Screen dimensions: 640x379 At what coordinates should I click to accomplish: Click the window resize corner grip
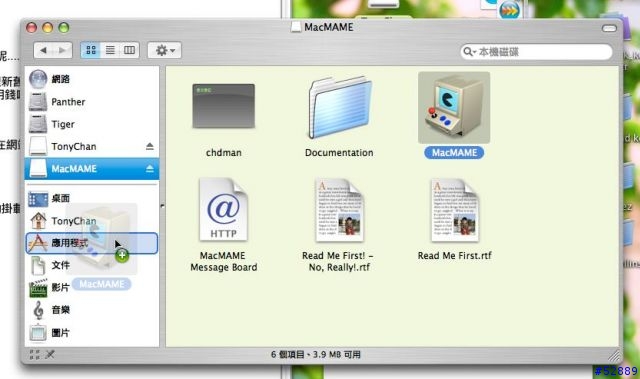(614, 356)
